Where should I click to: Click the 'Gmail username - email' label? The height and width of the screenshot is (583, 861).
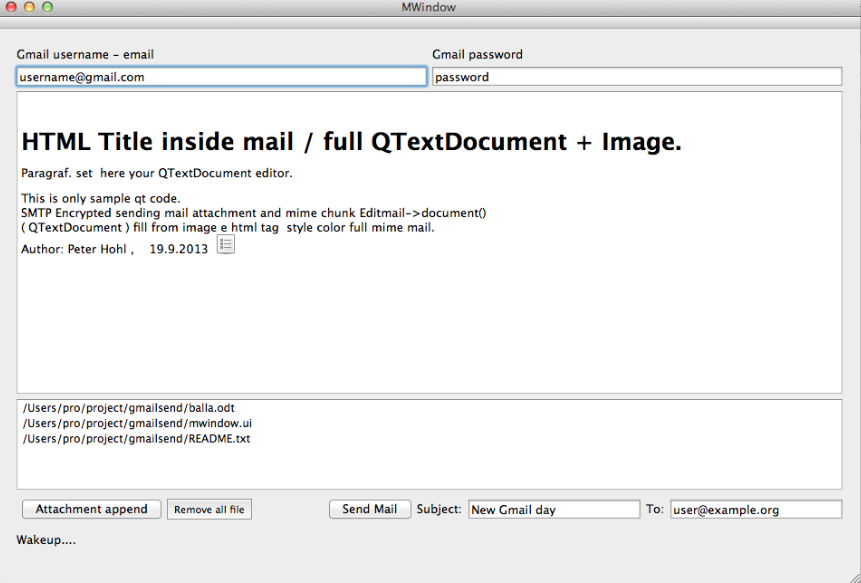pos(85,54)
